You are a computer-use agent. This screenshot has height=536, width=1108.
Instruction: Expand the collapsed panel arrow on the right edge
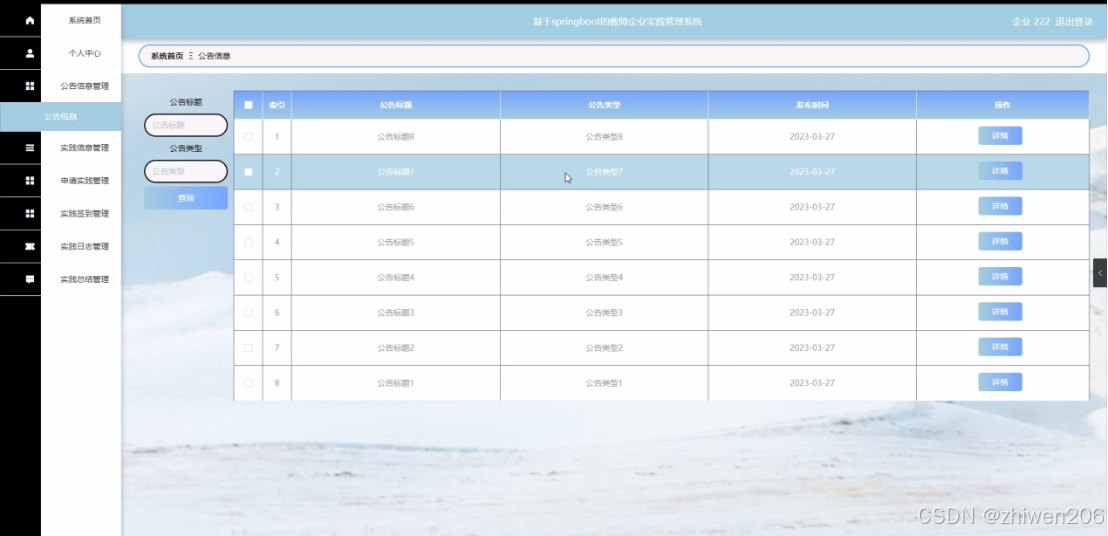(x=1100, y=273)
